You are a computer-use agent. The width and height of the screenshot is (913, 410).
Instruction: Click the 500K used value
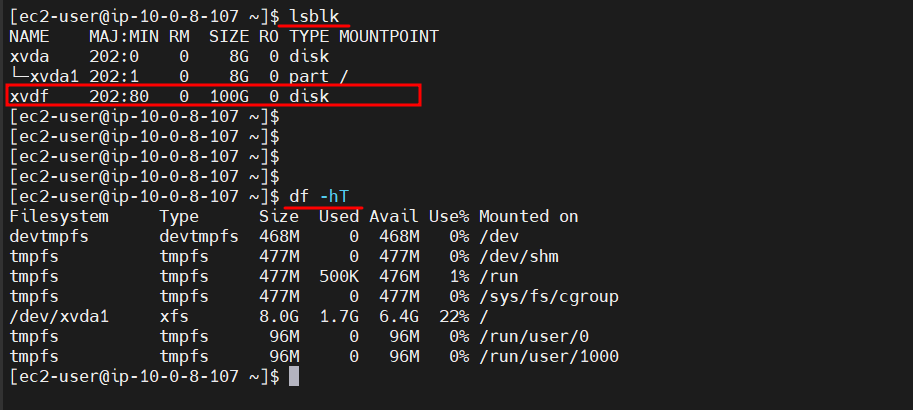tap(339, 277)
